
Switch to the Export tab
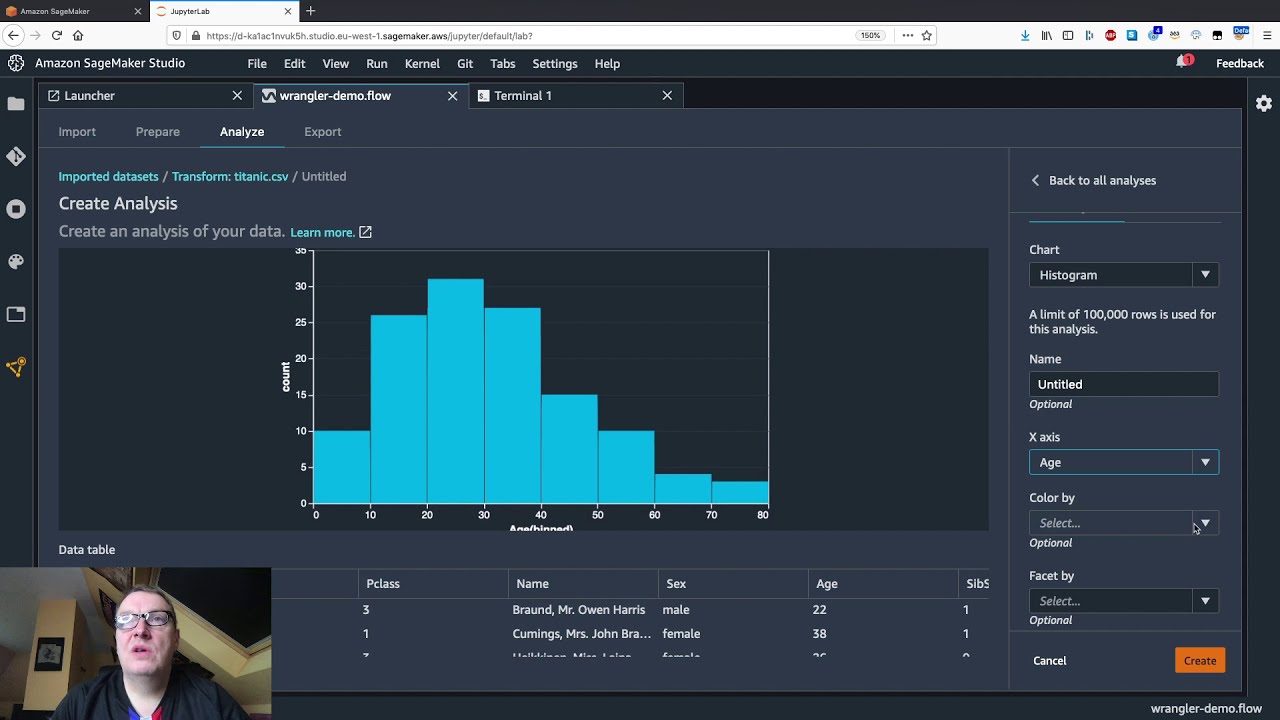click(322, 132)
